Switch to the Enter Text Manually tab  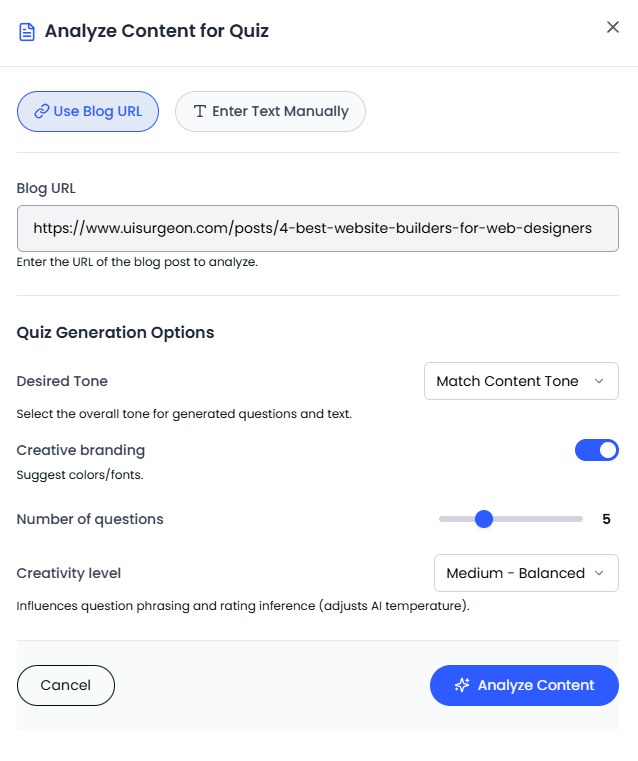pyautogui.click(x=270, y=111)
